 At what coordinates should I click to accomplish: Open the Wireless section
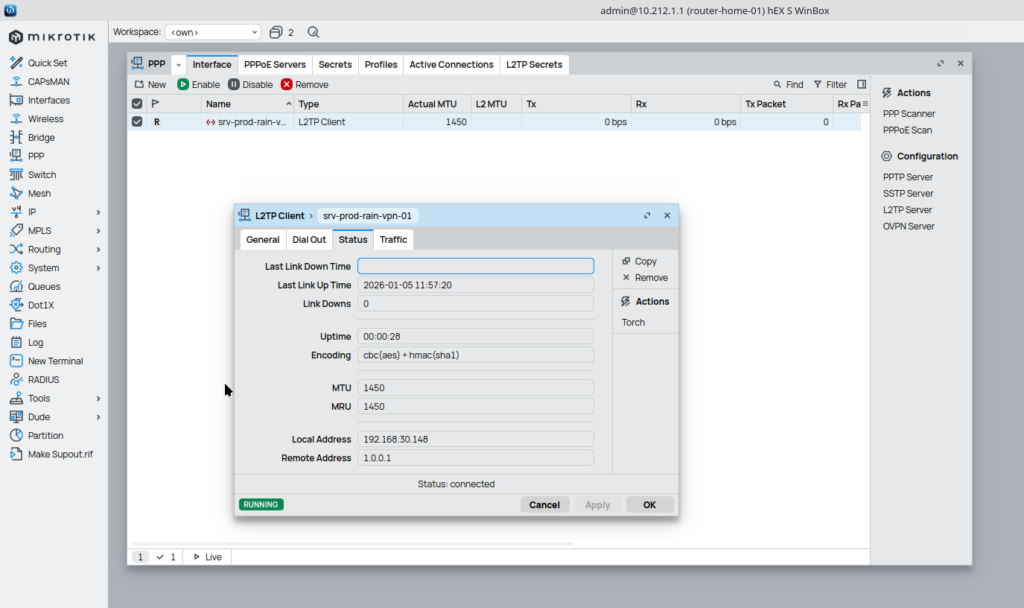45,119
